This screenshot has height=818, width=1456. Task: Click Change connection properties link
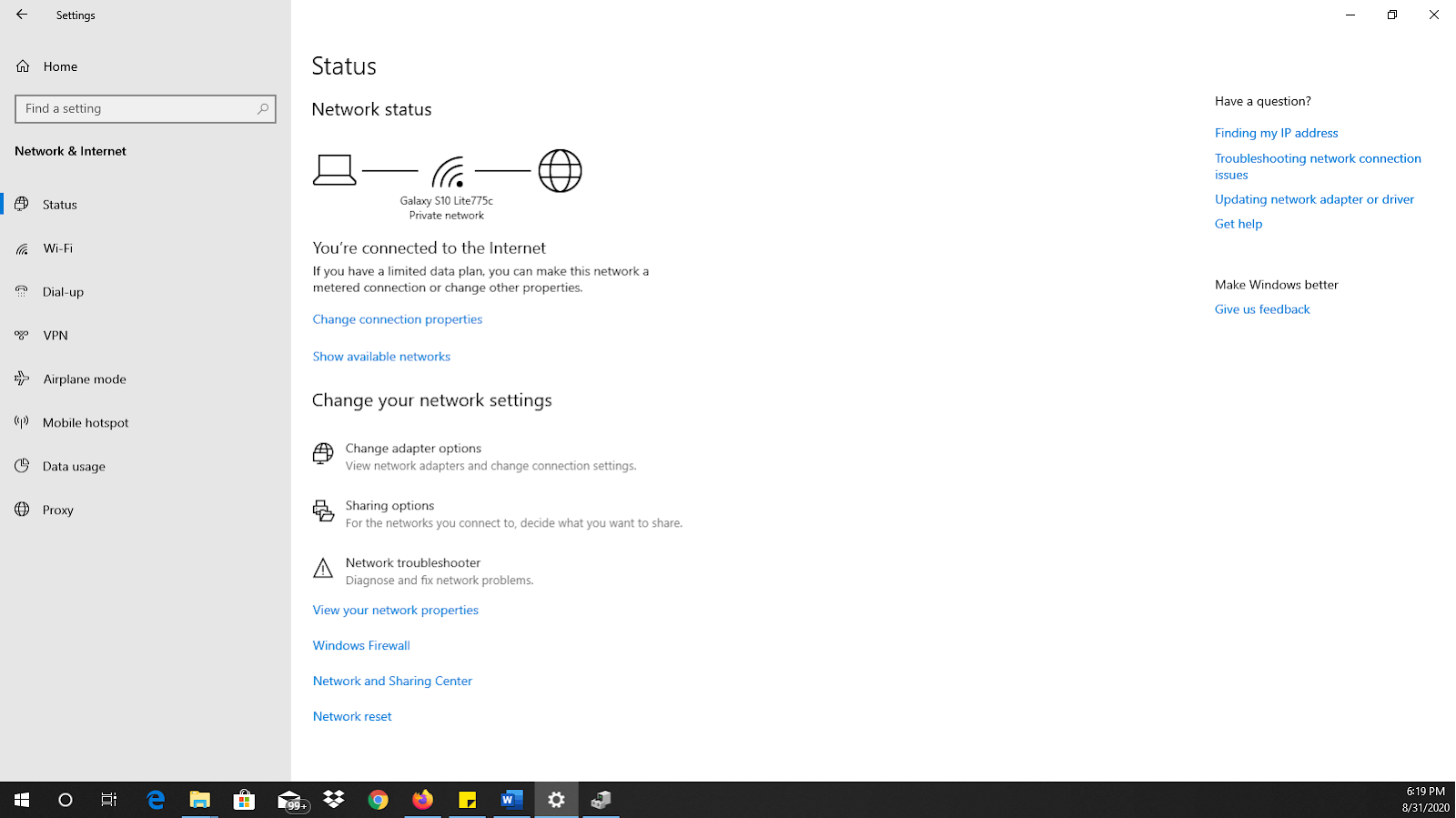coord(397,319)
